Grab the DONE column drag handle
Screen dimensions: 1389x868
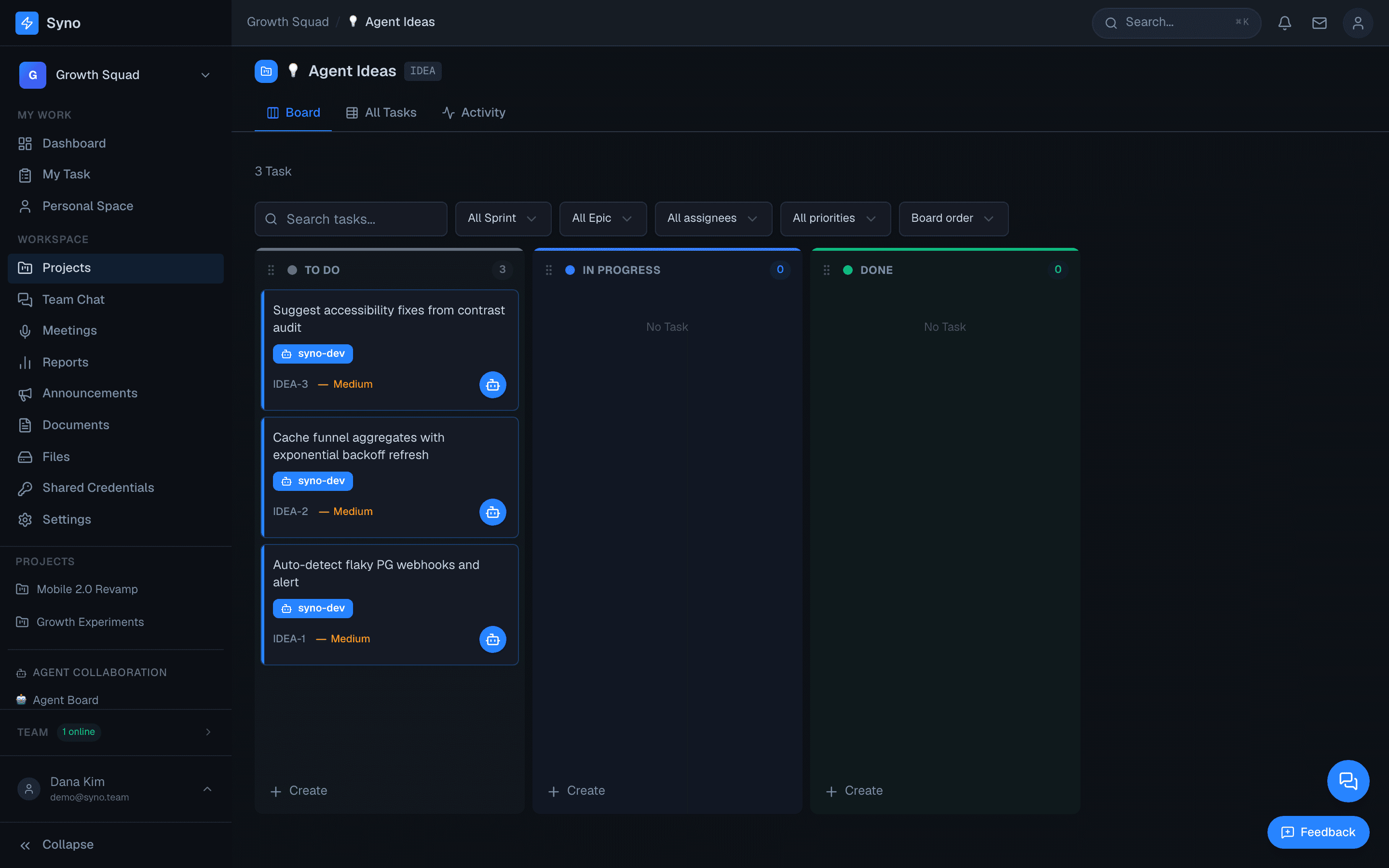827,270
